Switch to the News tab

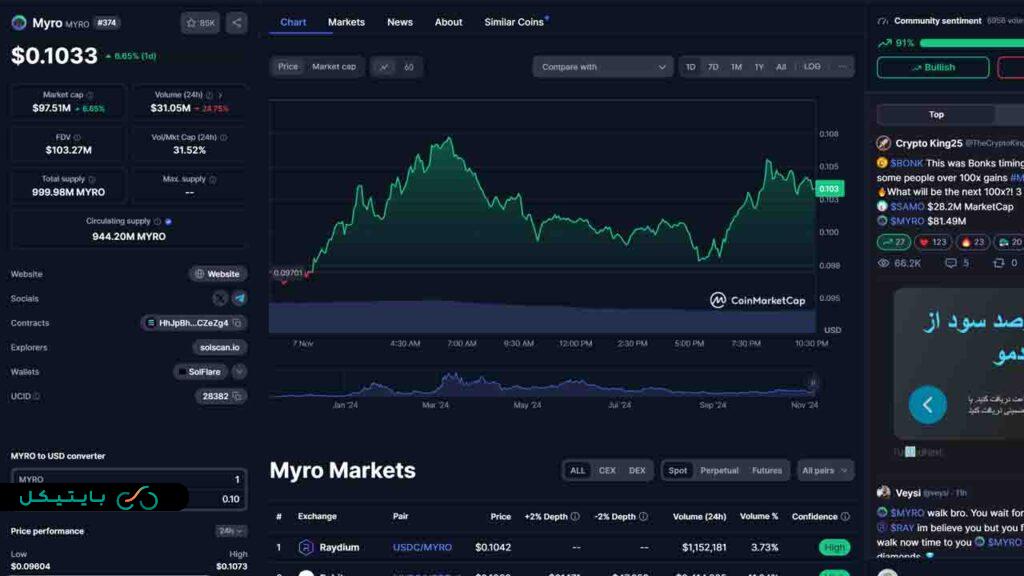tap(400, 22)
